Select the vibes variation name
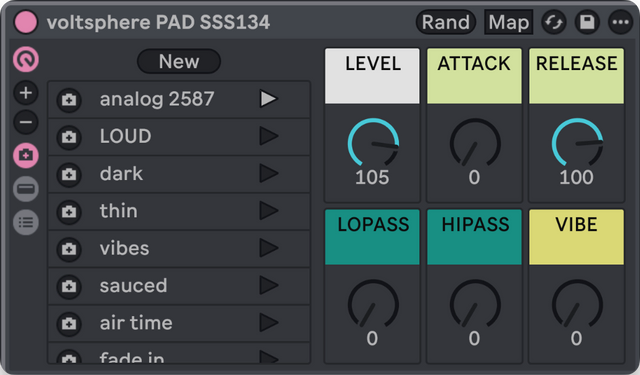The image size is (640, 375). click(124, 248)
